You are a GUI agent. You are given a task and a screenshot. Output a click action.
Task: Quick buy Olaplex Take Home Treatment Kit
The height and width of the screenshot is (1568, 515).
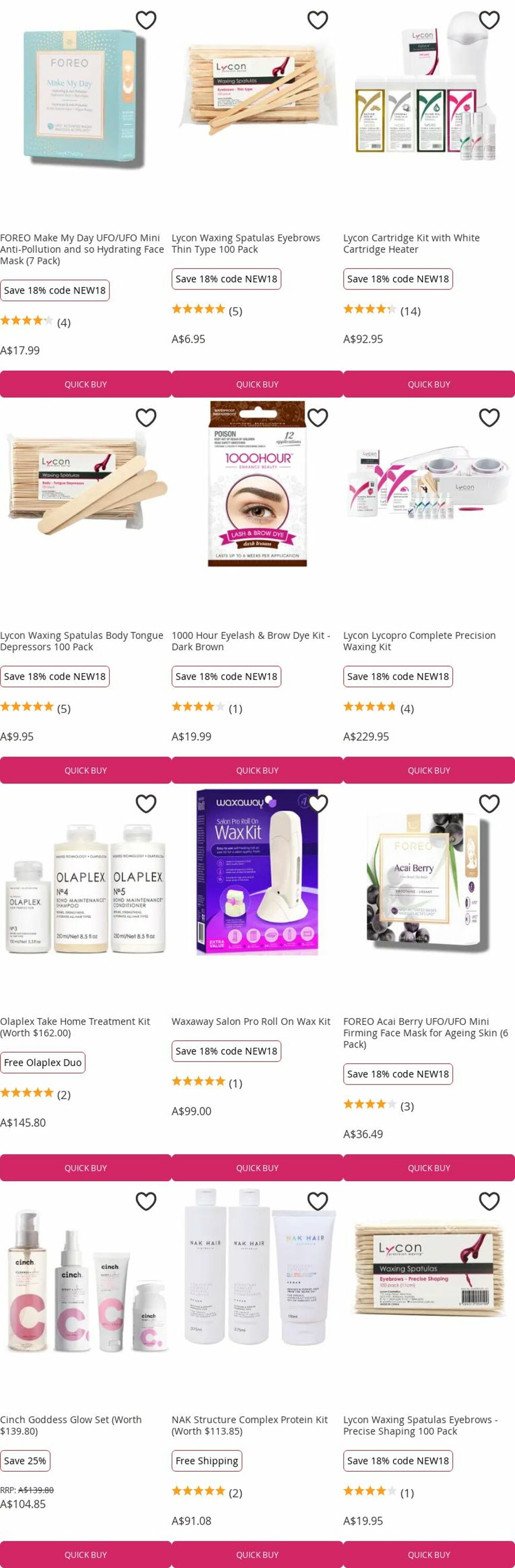click(x=86, y=1168)
